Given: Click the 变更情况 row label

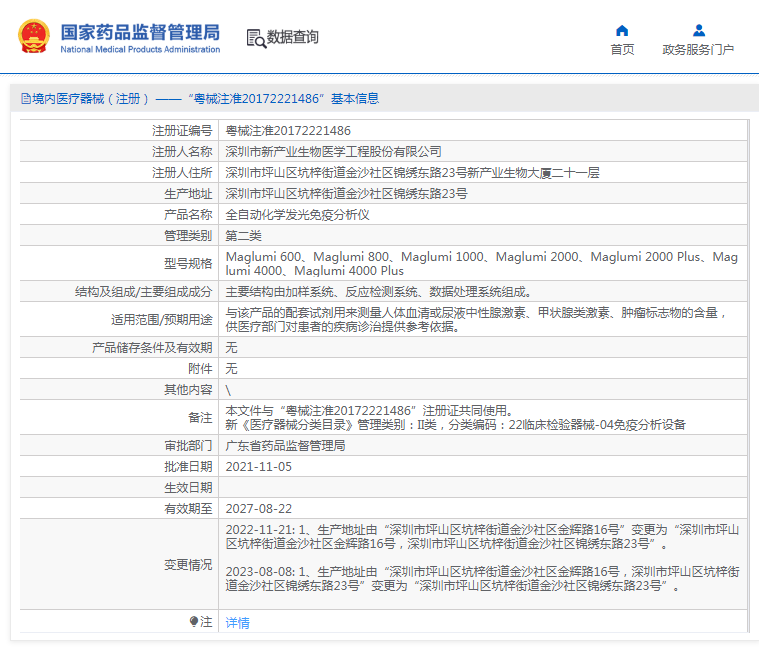Looking at the screenshot, I should 188,564.
